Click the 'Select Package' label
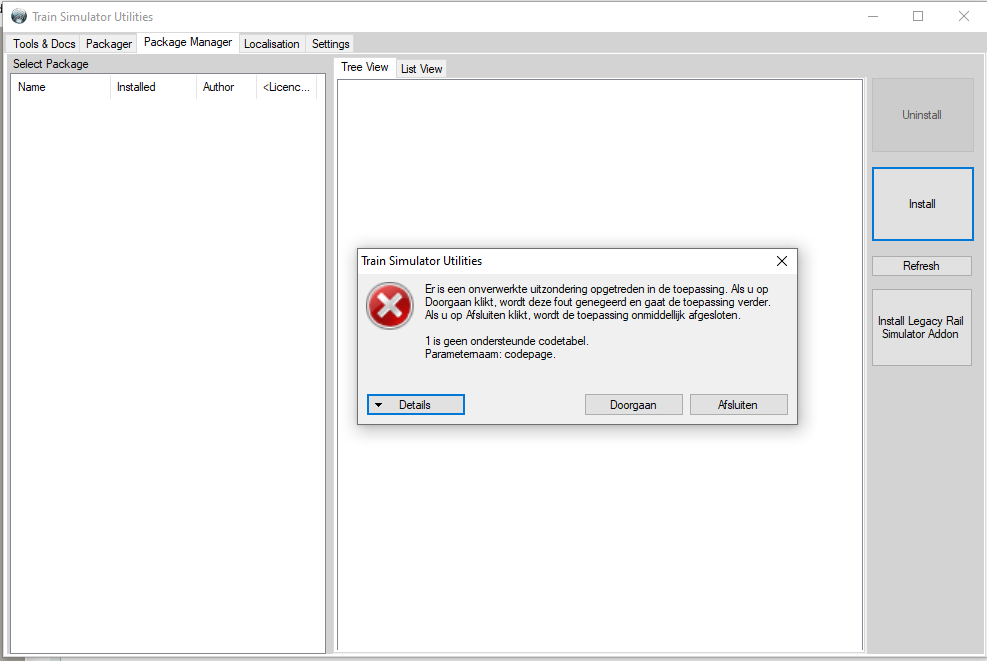987x661 pixels. coord(50,64)
